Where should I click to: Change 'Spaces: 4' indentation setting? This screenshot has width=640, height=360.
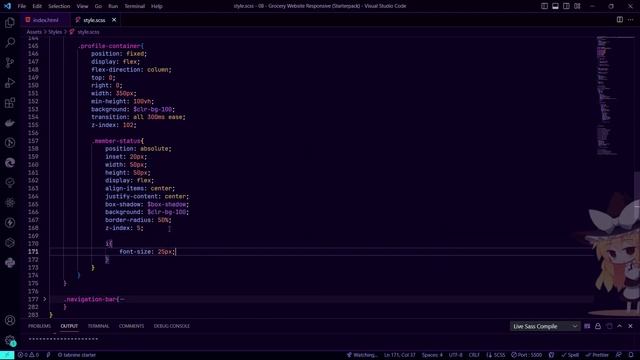[x=432, y=355]
